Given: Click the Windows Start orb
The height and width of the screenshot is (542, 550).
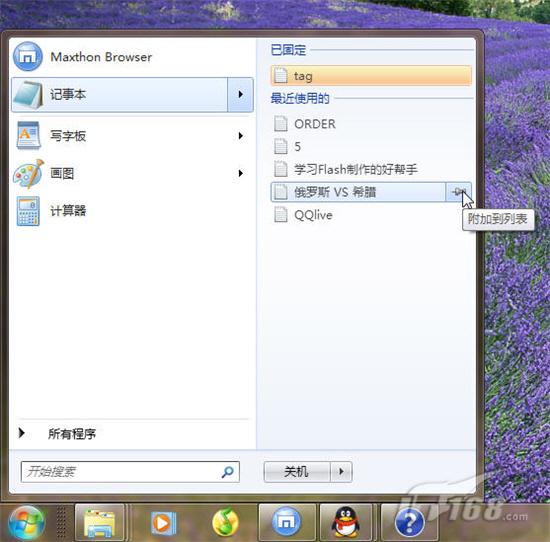Looking at the screenshot, I should point(26,522).
